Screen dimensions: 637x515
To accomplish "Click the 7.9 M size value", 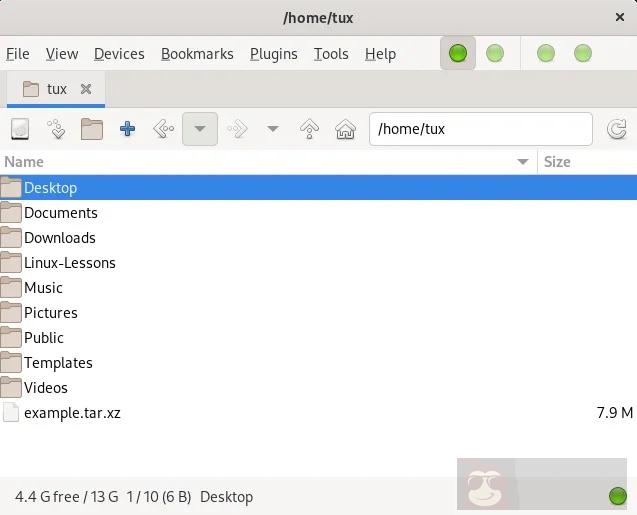I will click(x=615, y=413).
